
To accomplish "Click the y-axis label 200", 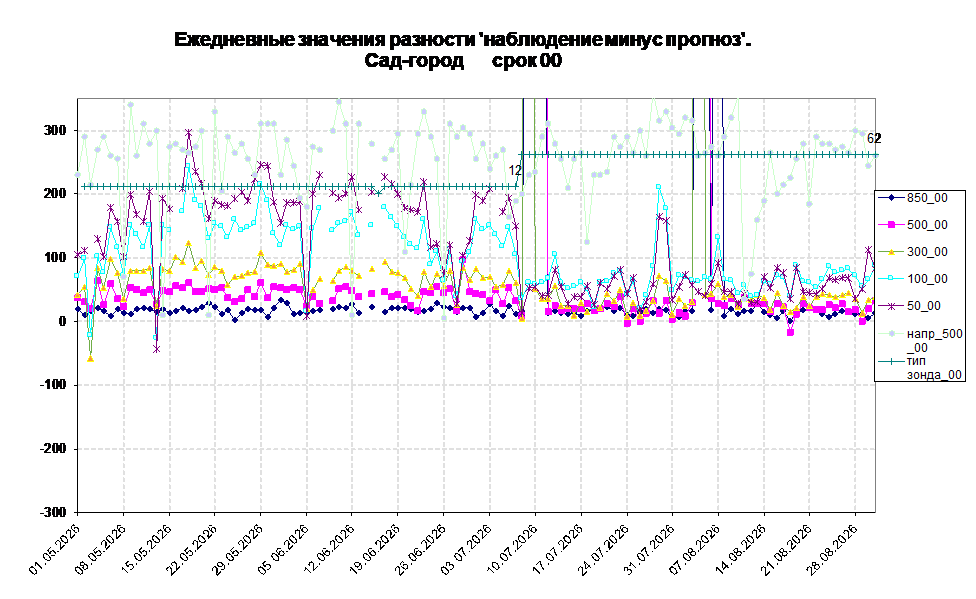I will 55,194.
